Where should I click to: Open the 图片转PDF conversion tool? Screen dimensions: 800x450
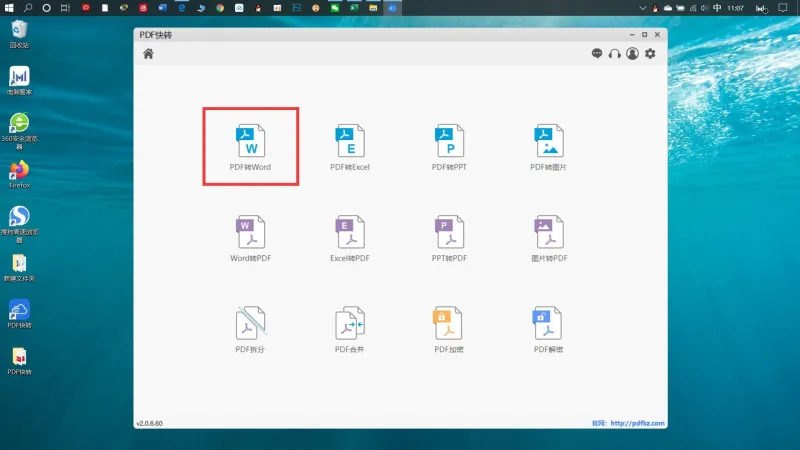[x=549, y=238]
